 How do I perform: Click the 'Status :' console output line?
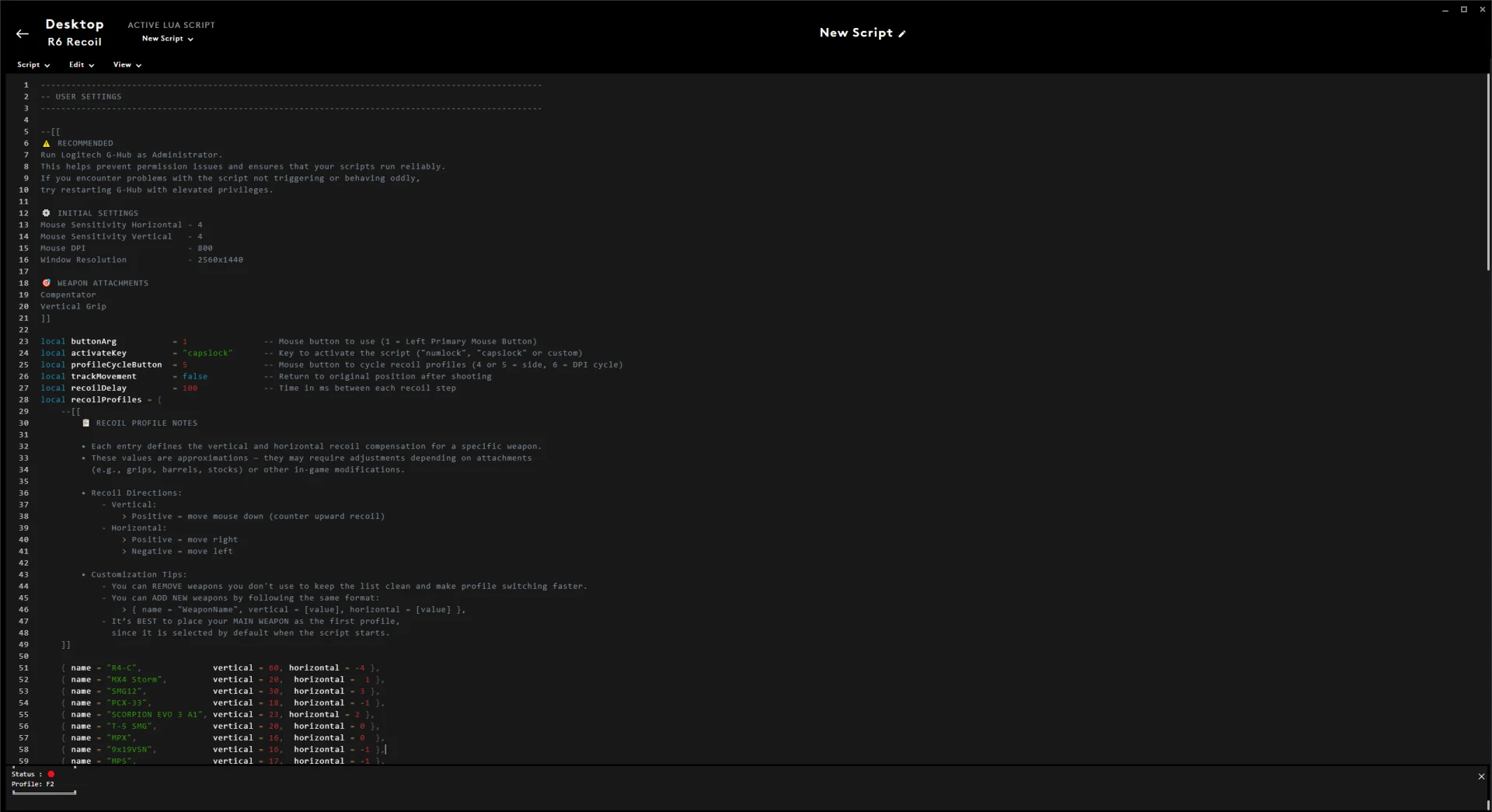coord(33,775)
